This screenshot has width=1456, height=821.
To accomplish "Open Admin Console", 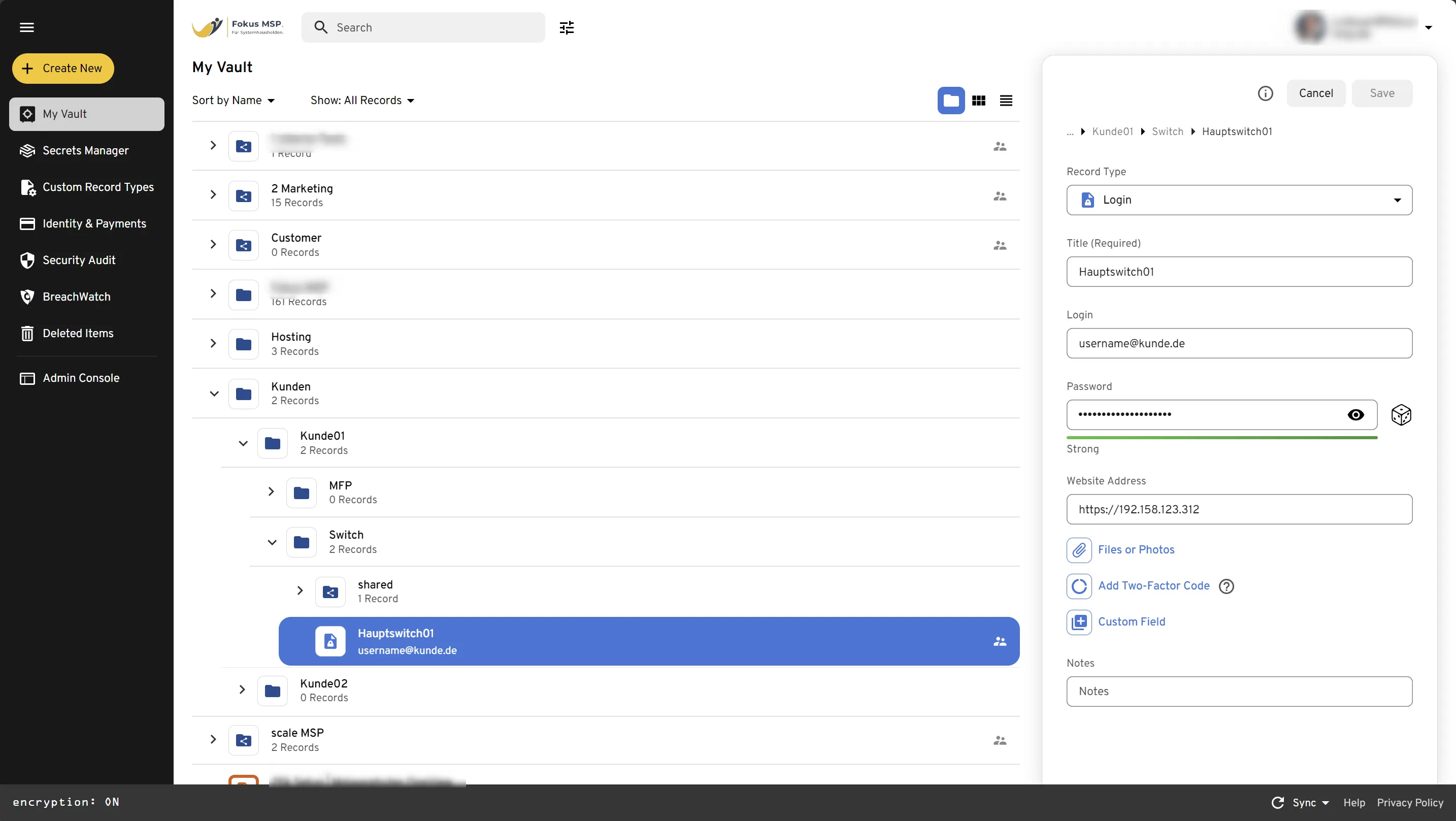I will click(x=86, y=378).
